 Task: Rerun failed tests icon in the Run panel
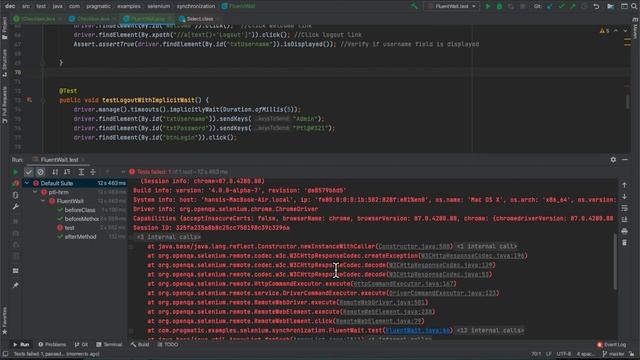pos(16,183)
